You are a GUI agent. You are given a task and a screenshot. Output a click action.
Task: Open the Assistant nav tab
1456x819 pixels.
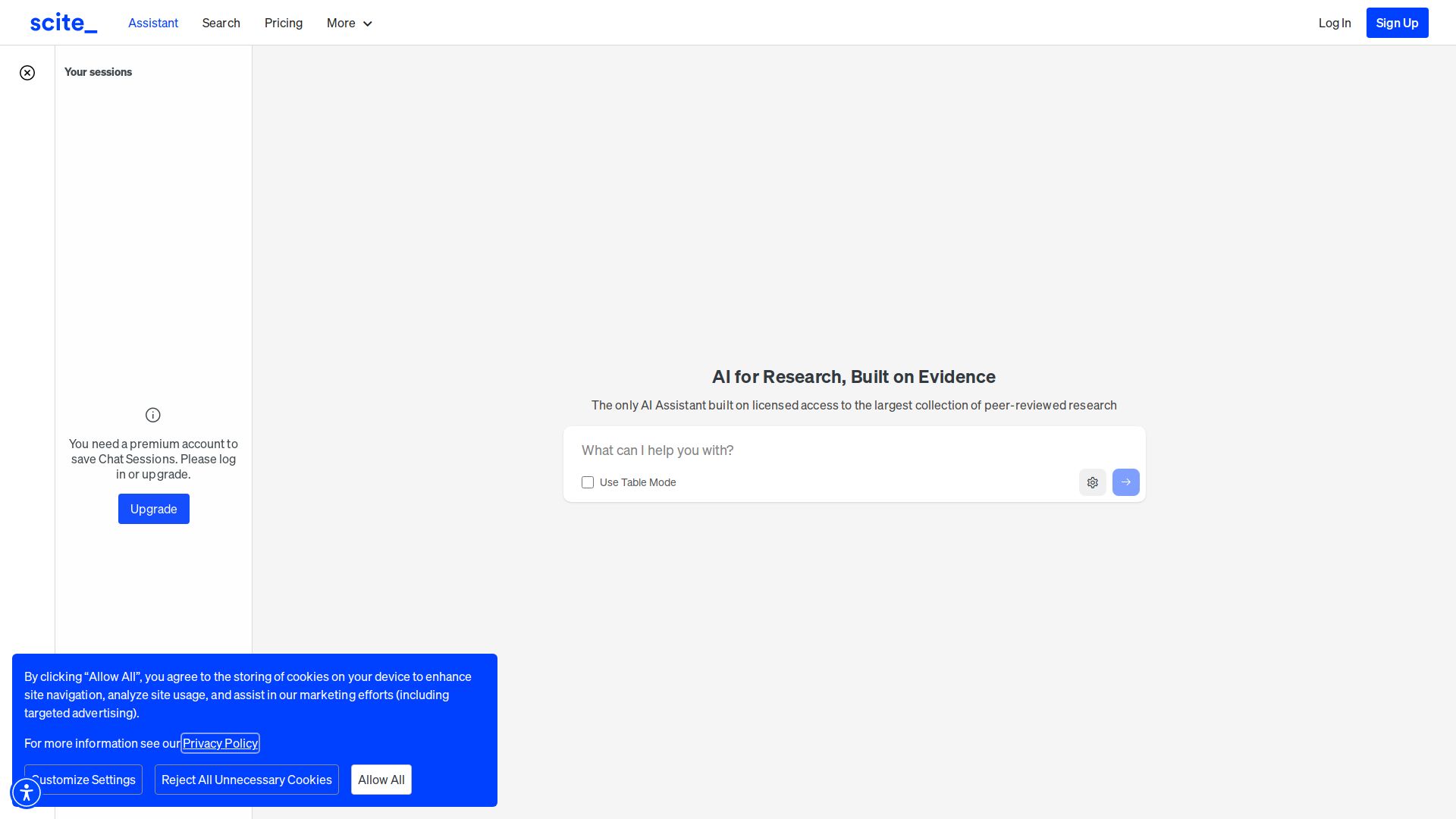(x=153, y=24)
